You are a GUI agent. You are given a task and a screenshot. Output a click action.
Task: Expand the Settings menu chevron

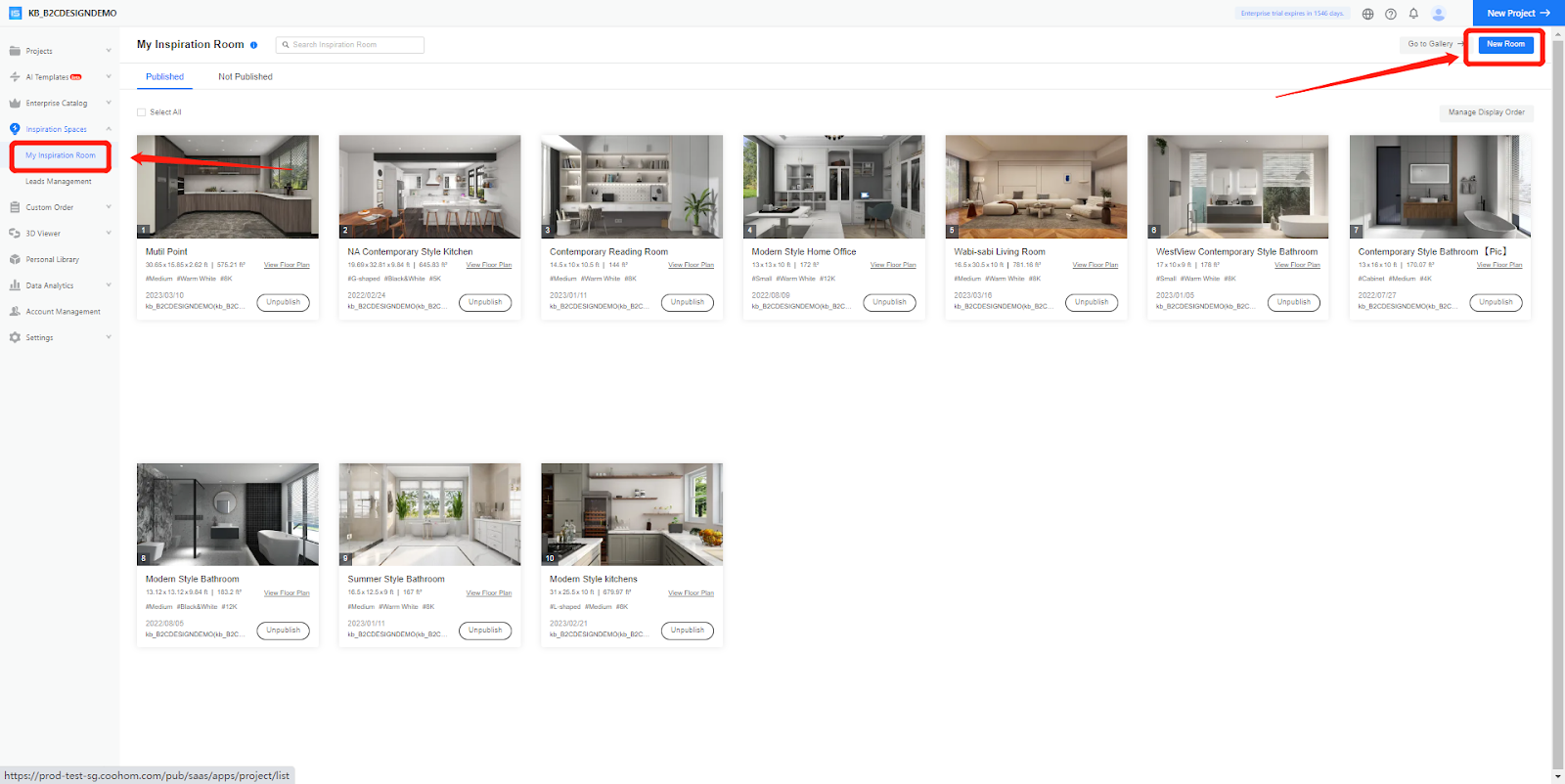click(x=109, y=337)
